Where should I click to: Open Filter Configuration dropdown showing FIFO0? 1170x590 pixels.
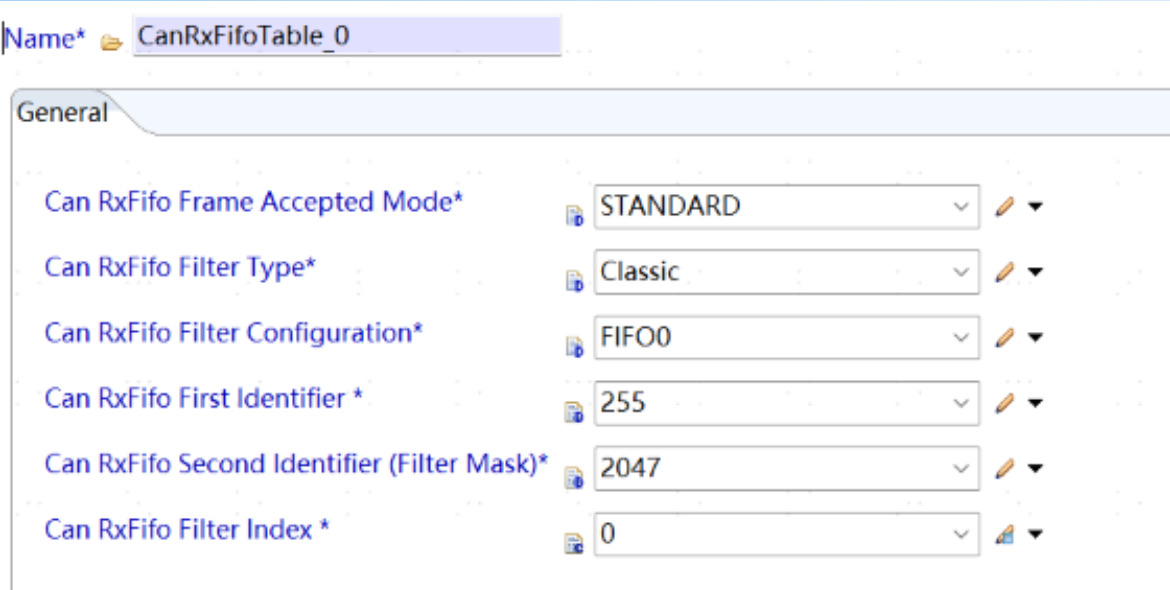[786, 338]
